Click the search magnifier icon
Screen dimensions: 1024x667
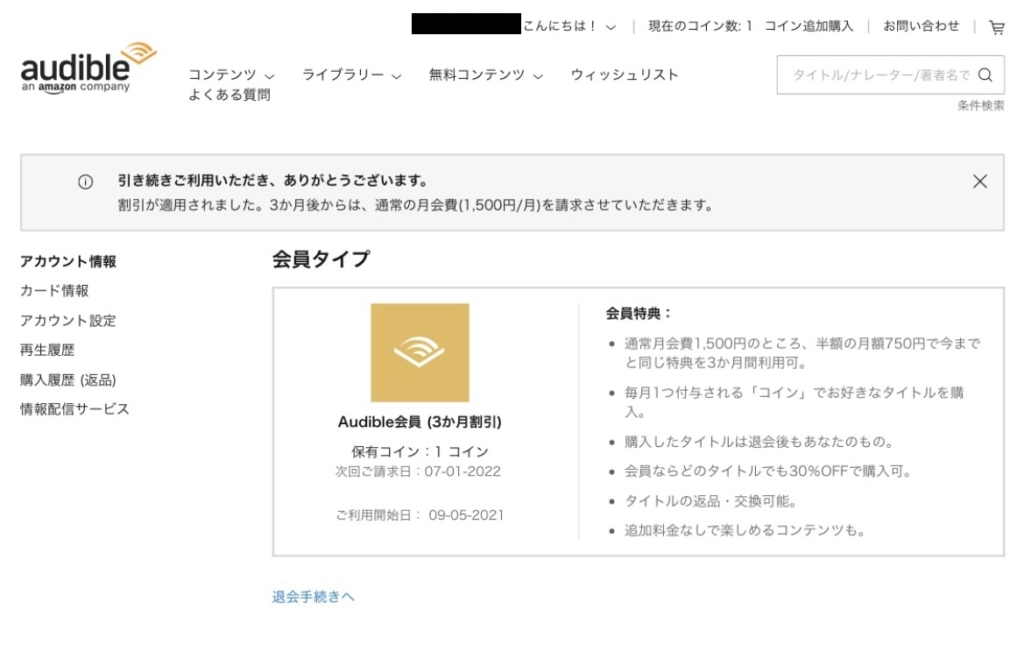pyautogui.click(x=985, y=75)
